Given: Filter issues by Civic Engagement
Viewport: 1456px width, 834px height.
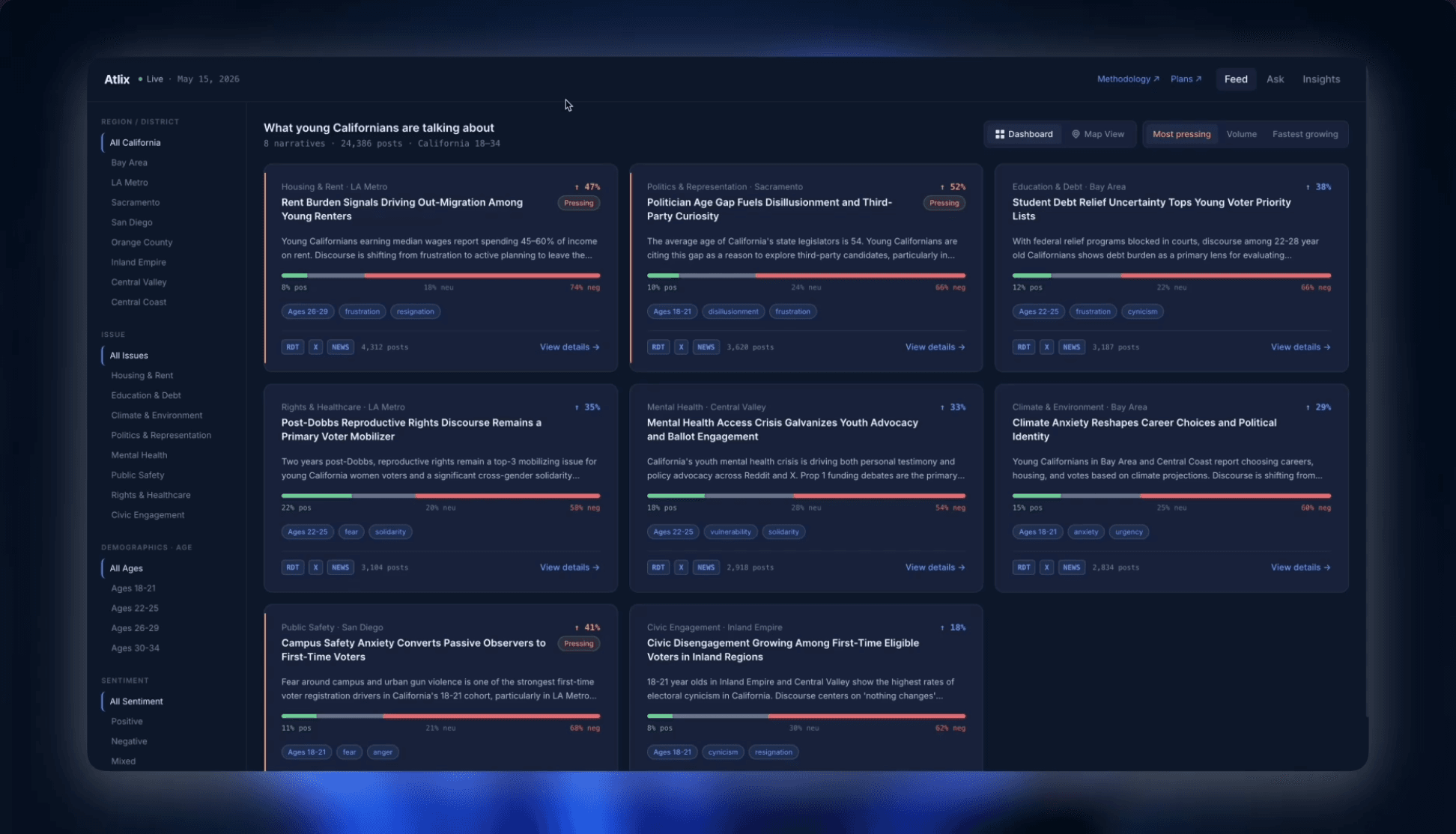Looking at the screenshot, I should pos(148,515).
